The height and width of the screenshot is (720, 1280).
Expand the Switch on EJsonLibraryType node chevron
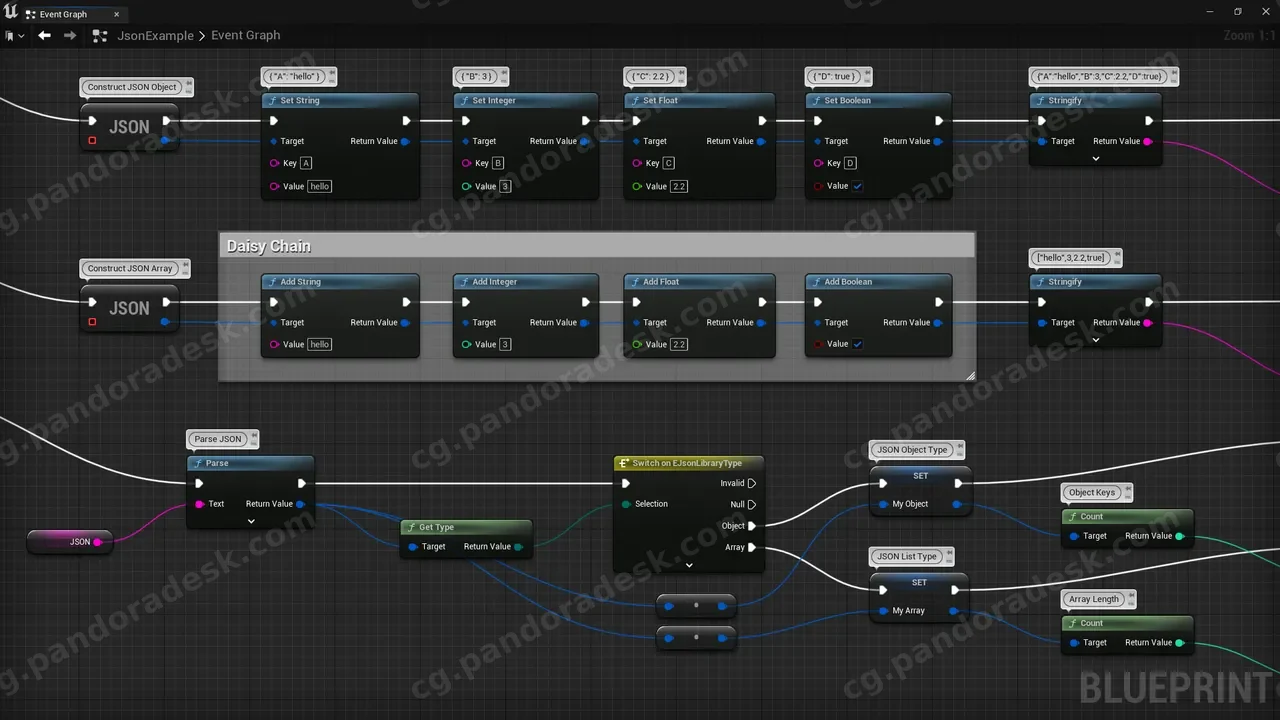(689, 565)
